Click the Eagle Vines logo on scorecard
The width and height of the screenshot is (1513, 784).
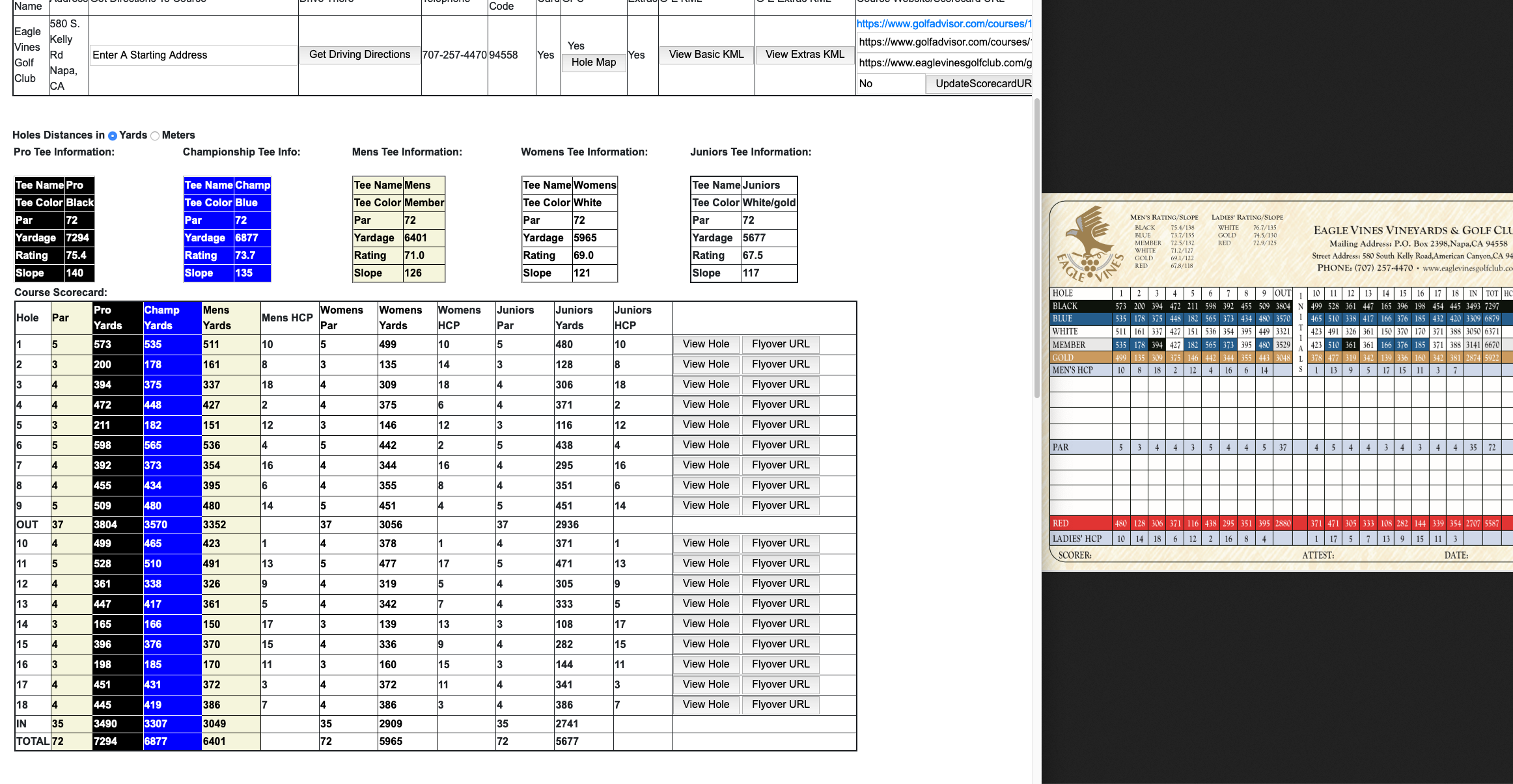click(x=1089, y=244)
